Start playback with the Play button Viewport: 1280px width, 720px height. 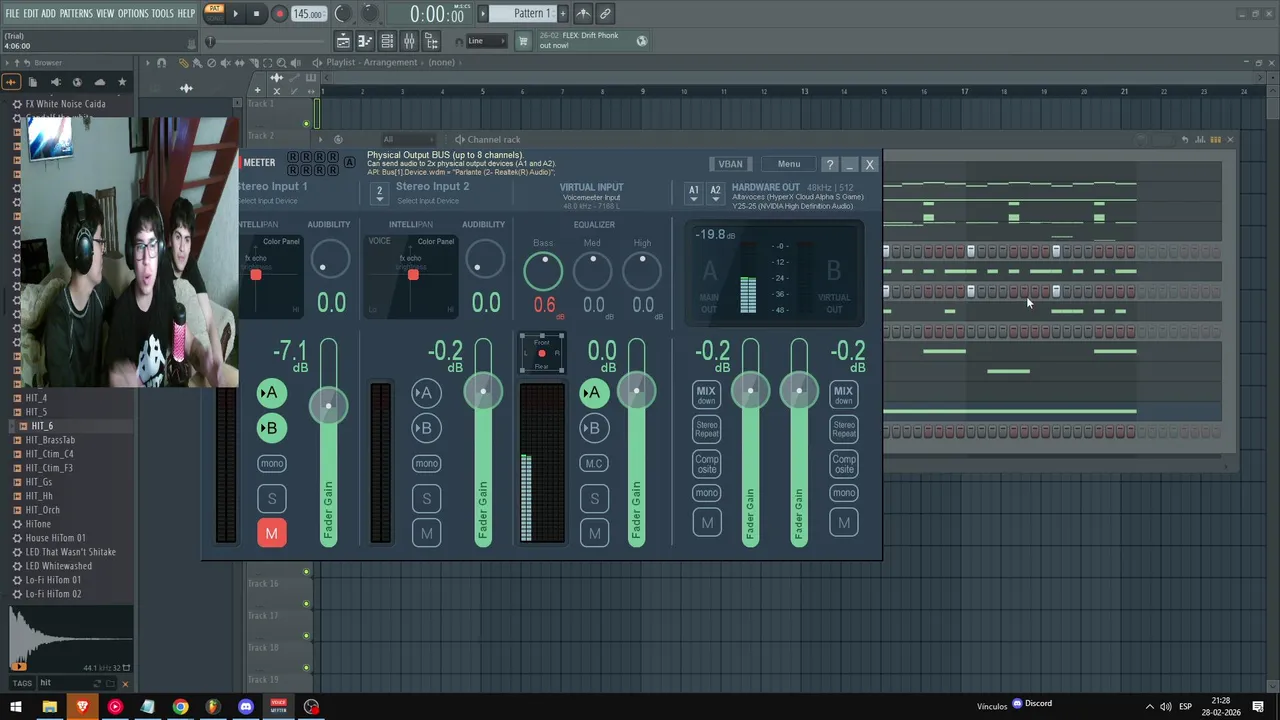(x=235, y=14)
